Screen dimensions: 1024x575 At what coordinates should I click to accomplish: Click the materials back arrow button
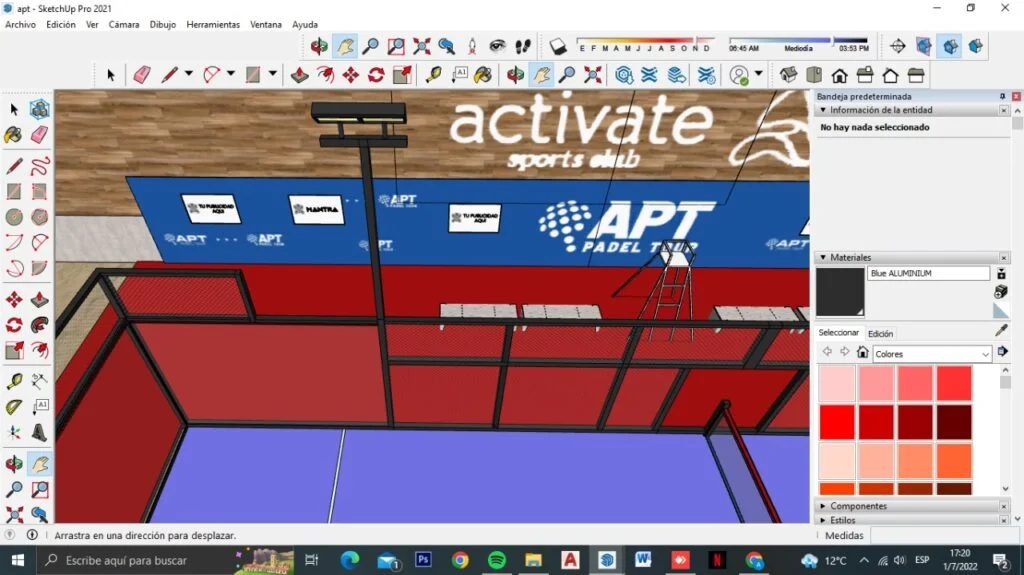coord(827,352)
